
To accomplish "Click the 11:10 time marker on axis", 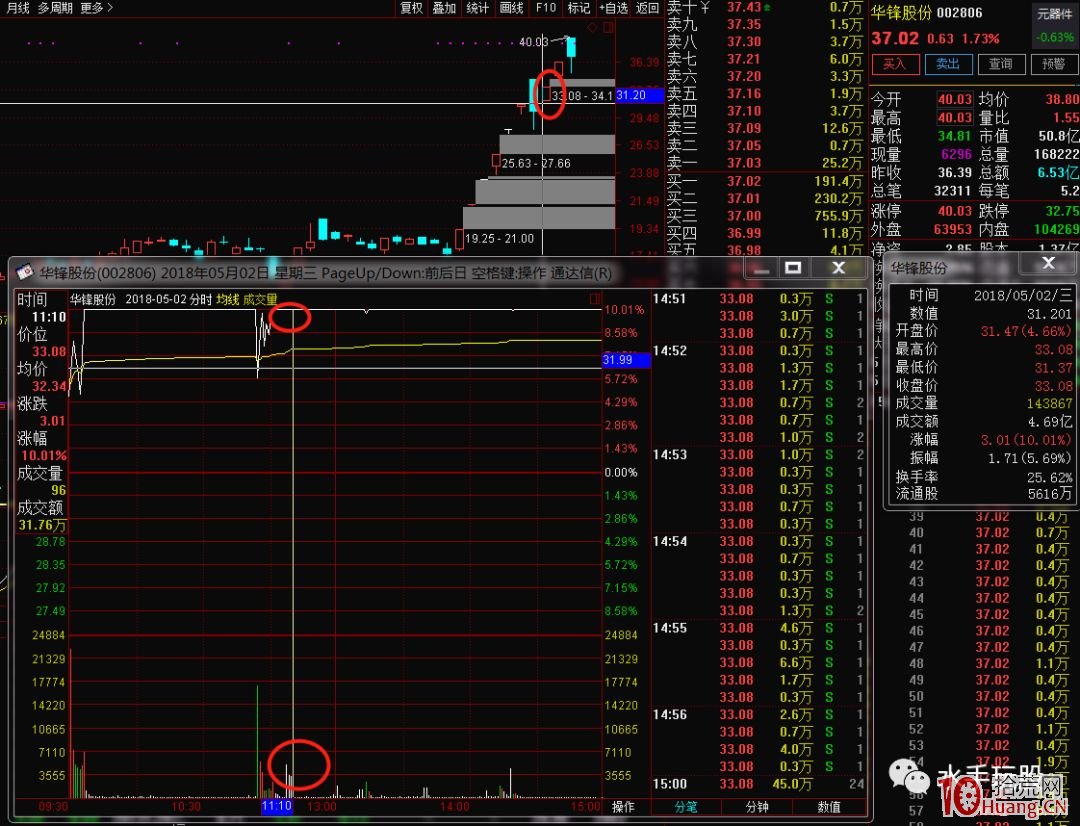I will pyautogui.click(x=277, y=806).
